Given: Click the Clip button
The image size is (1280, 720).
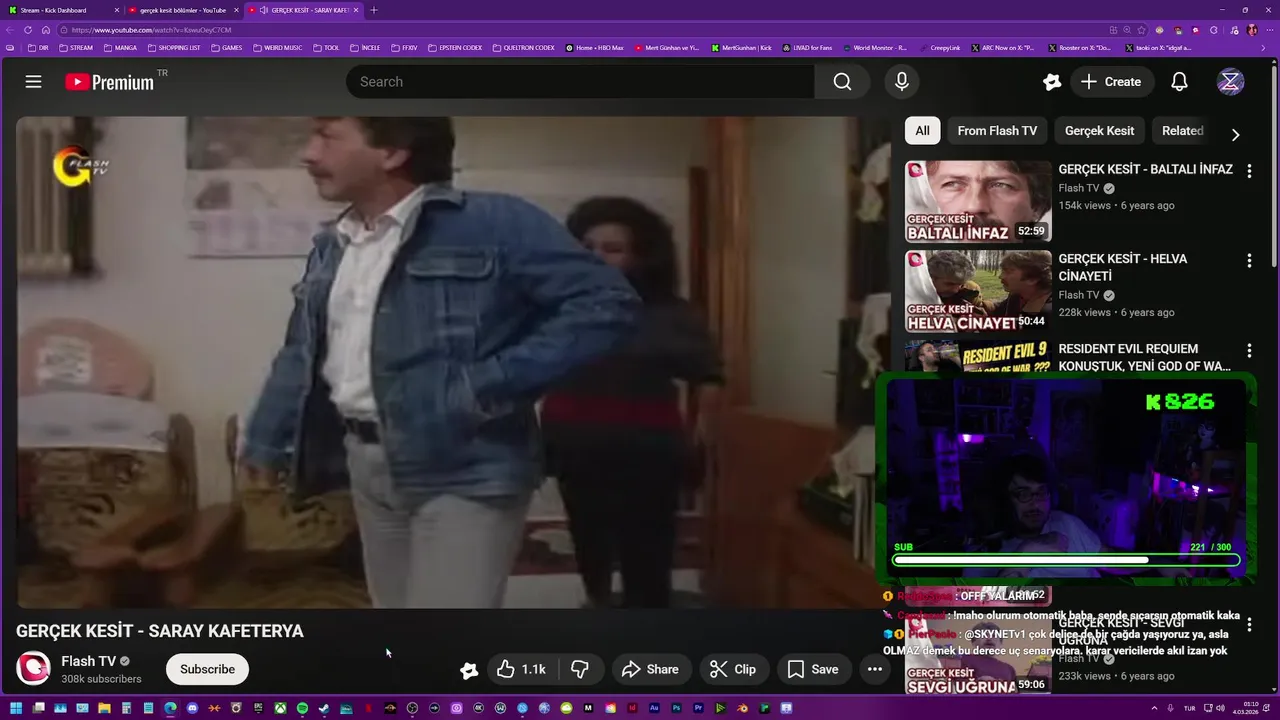Looking at the screenshot, I should click(733, 669).
